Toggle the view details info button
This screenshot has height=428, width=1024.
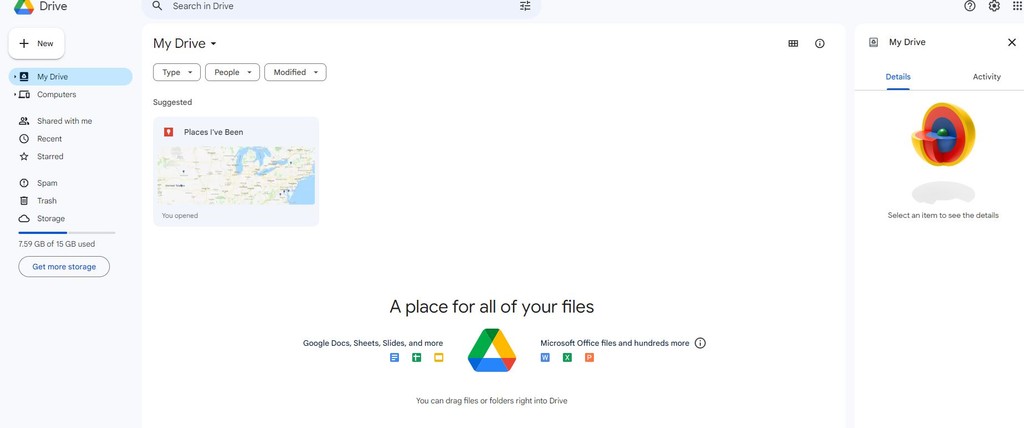[820, 44]
